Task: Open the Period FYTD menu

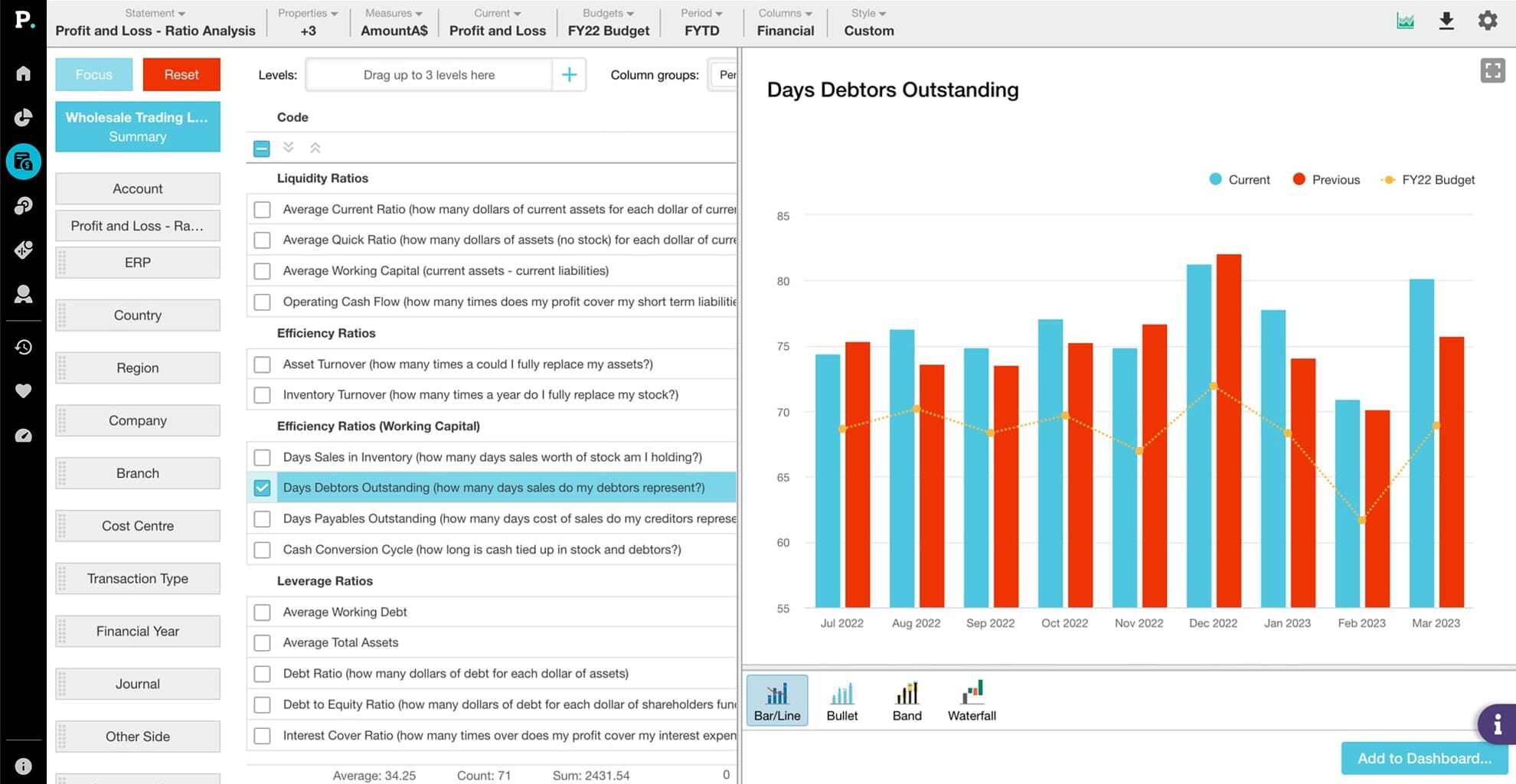Action: tap(701, 21)
